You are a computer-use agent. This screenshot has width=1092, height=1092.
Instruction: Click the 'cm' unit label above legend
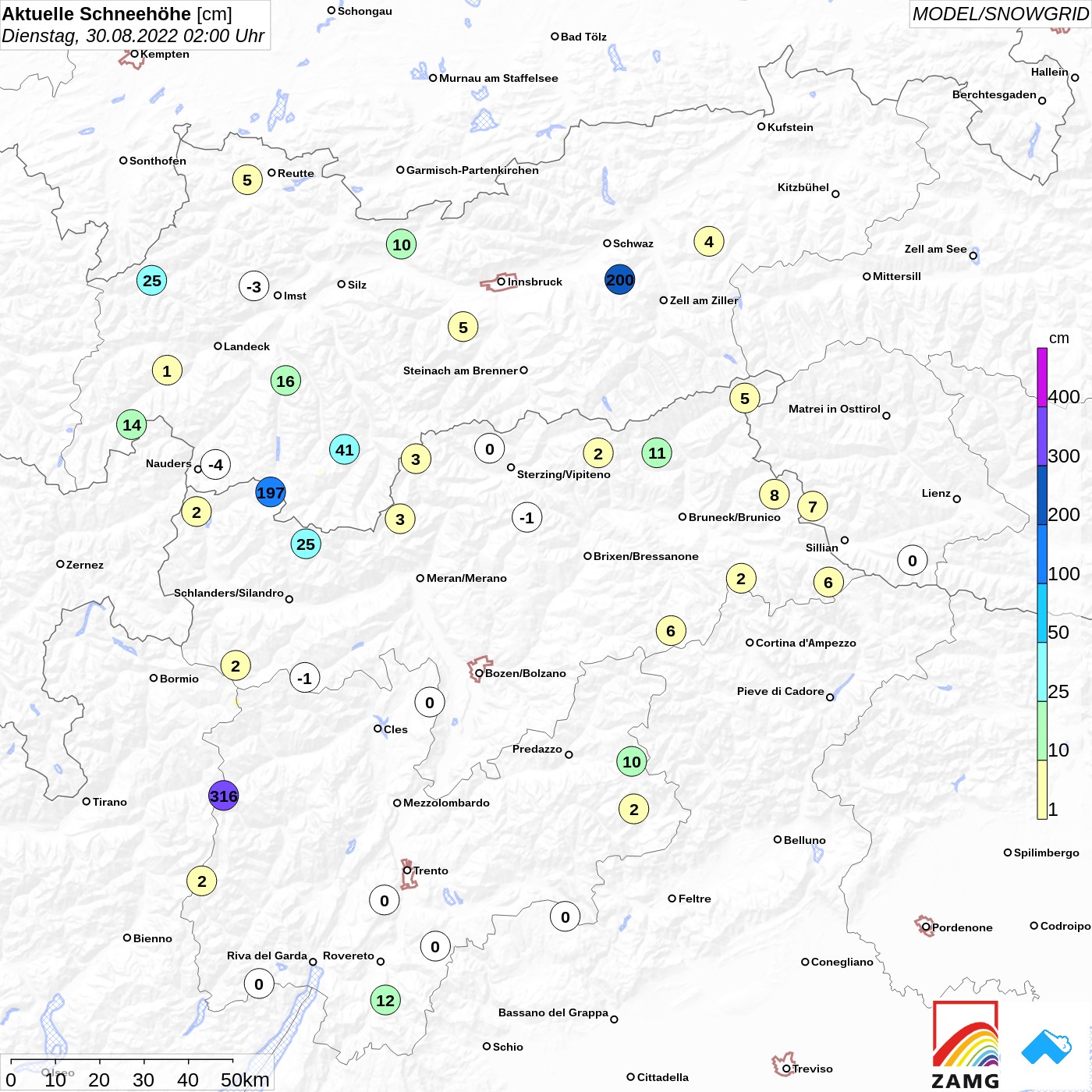(1059, 338)
